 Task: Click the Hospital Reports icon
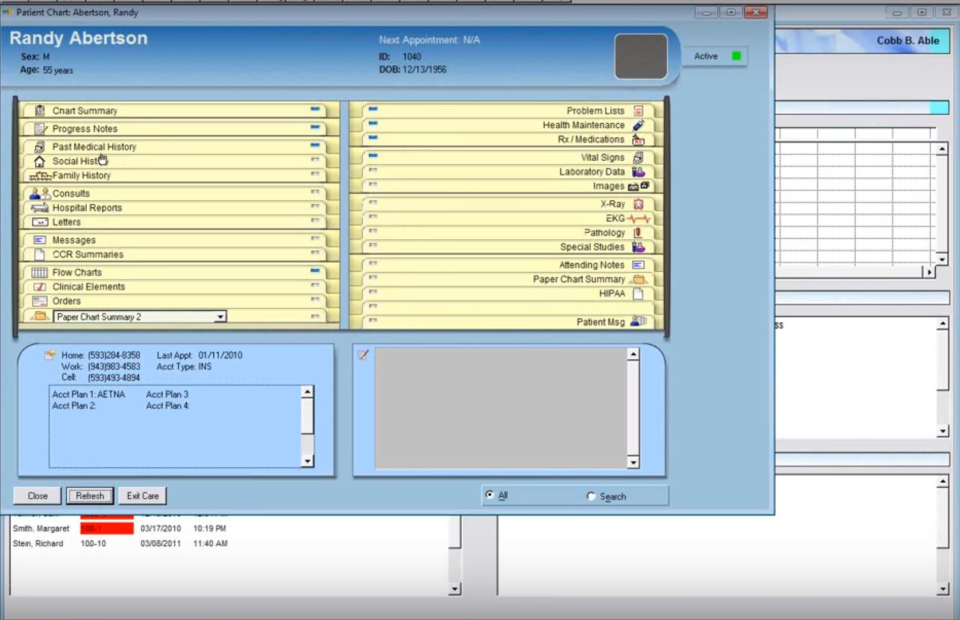tap(40, 208)
